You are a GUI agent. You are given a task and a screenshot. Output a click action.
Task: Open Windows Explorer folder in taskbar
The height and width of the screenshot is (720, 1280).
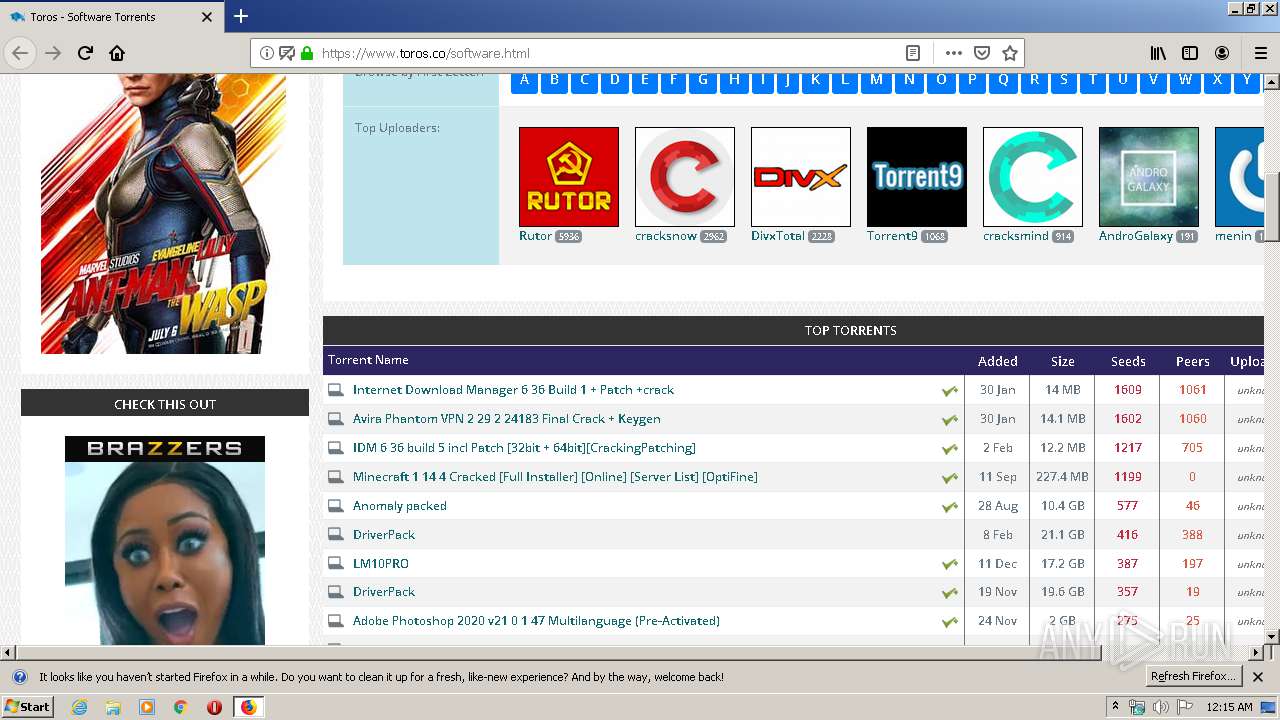coord(113,707)
